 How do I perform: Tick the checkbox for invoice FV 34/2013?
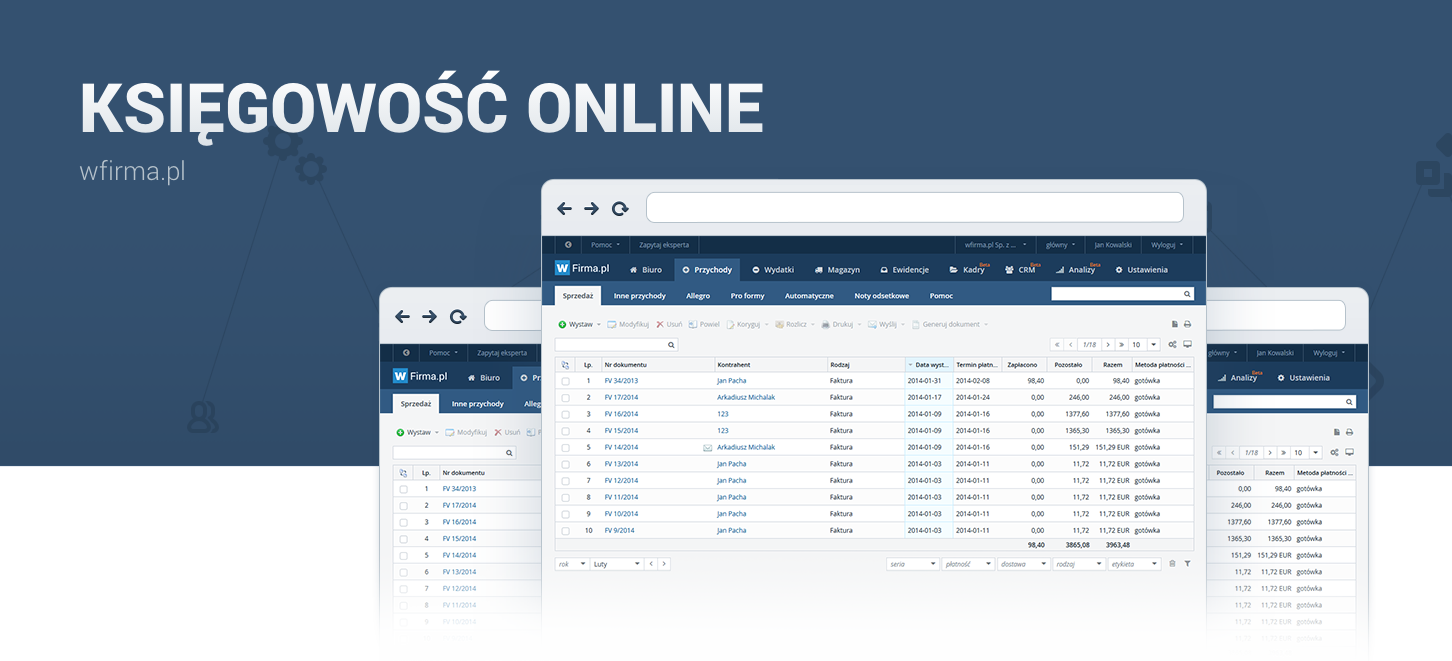coord(565,381)
